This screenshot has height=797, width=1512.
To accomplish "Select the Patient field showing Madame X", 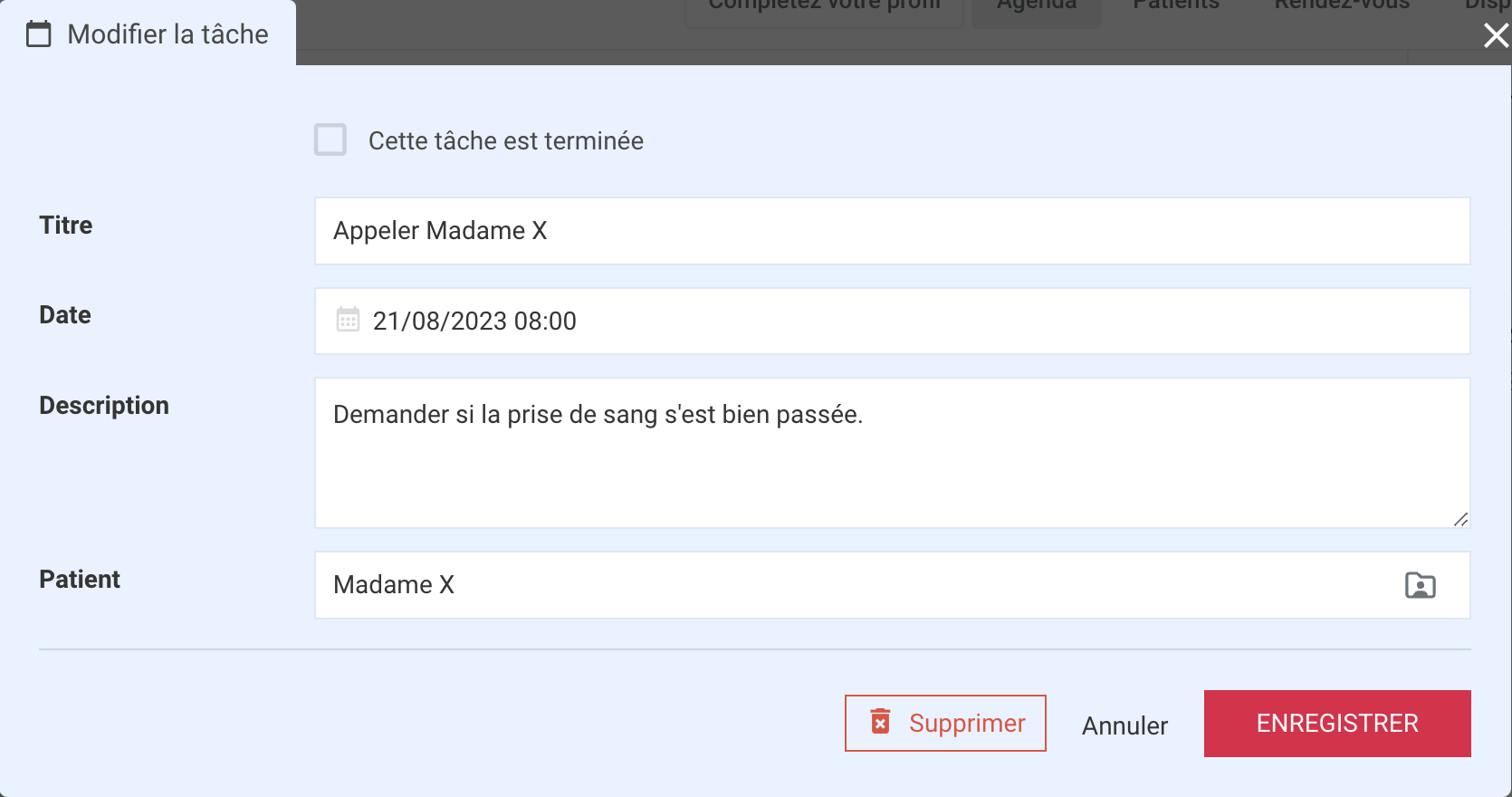I will point(892,585).
